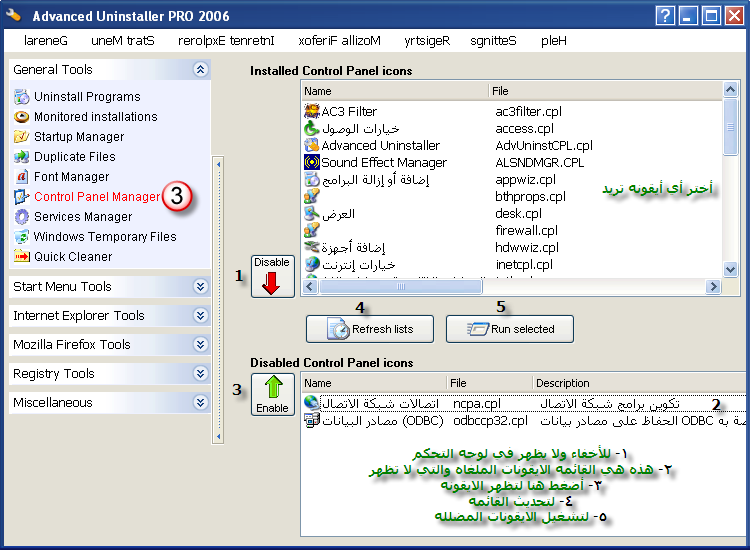Screen dimensions: 750x550
Task: Select the AdvUninstCPL.cpl file entry
Action: (x=544, y=145)
